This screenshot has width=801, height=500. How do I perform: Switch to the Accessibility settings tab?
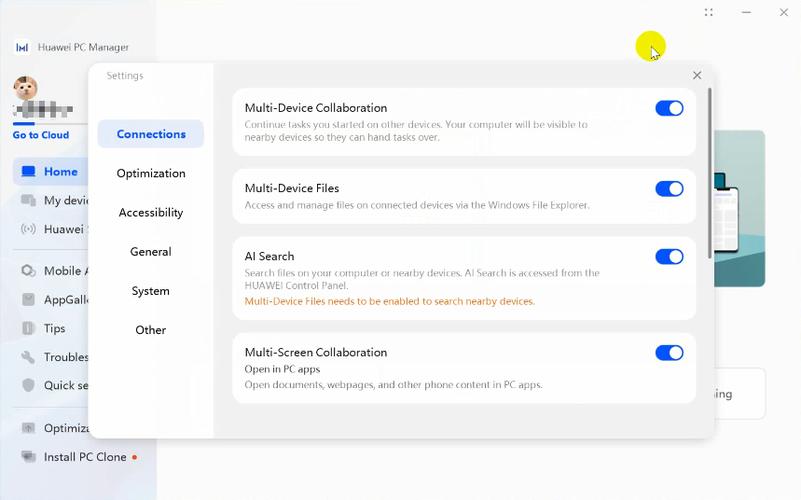point(151,212)
